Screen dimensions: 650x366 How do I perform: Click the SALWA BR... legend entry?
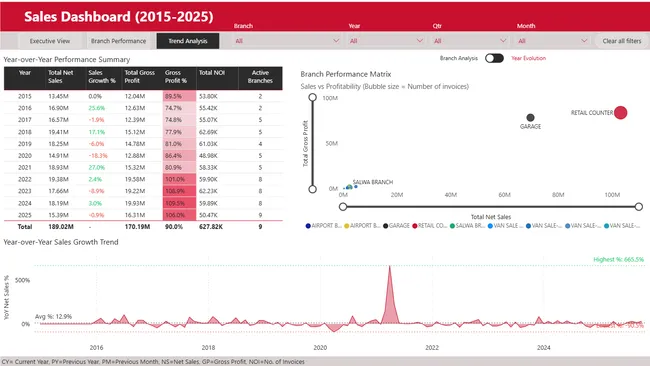(468, 226)
